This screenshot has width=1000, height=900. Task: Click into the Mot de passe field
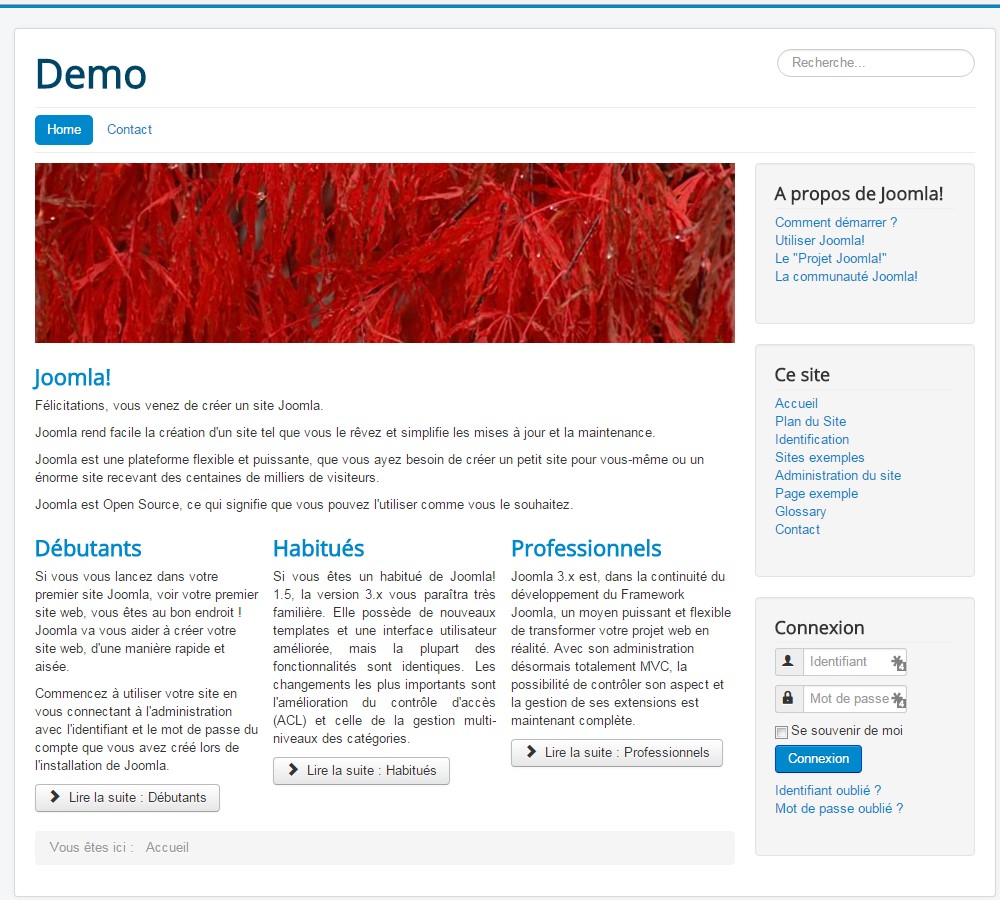pyautogui.click(x=855, y=698)
